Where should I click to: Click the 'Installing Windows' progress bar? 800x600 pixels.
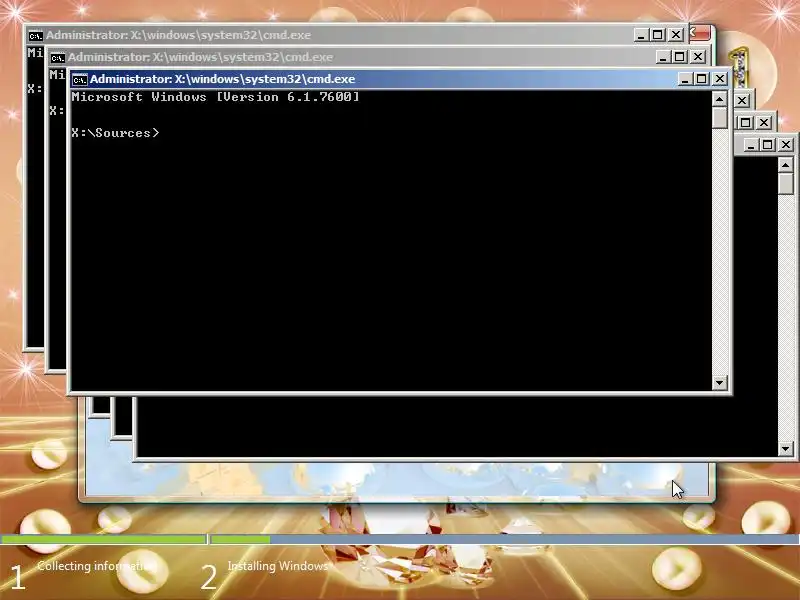coord(505,539)
